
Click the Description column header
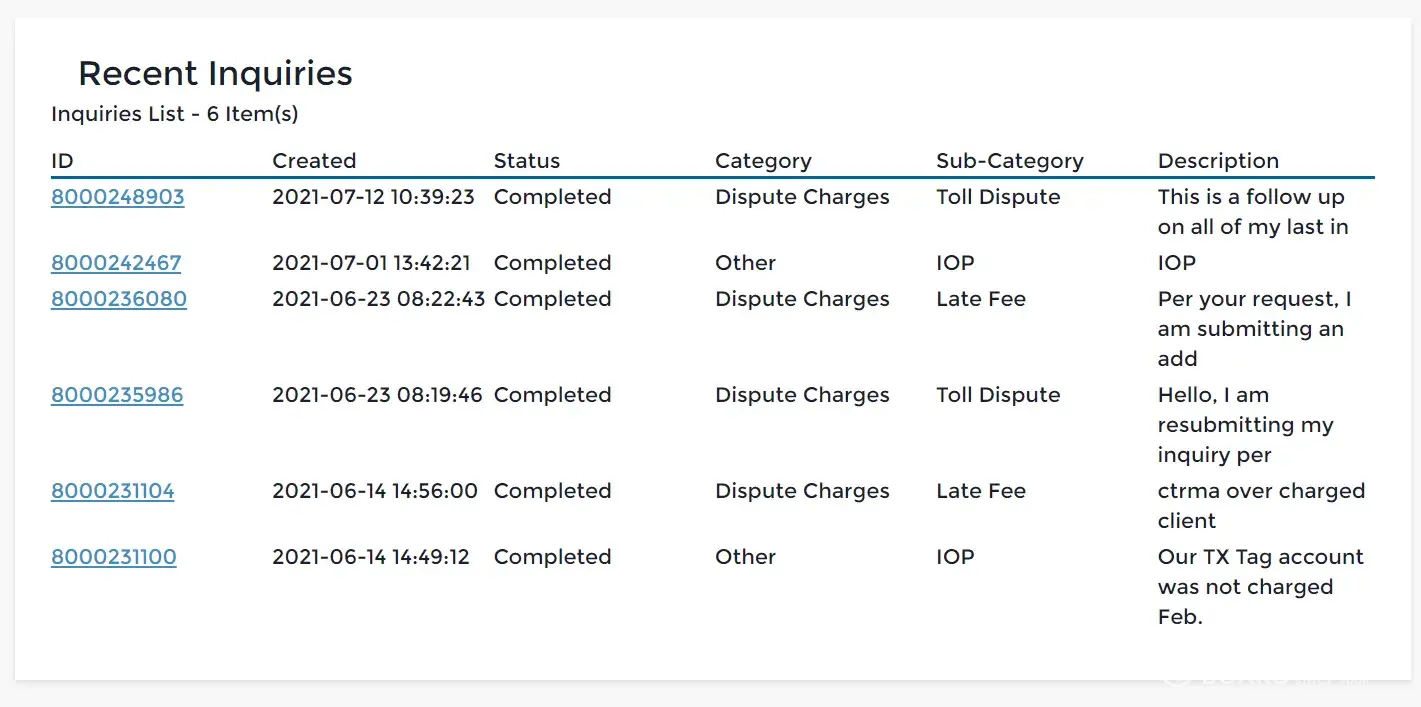pyautogui.click(x=1218, y=161)
